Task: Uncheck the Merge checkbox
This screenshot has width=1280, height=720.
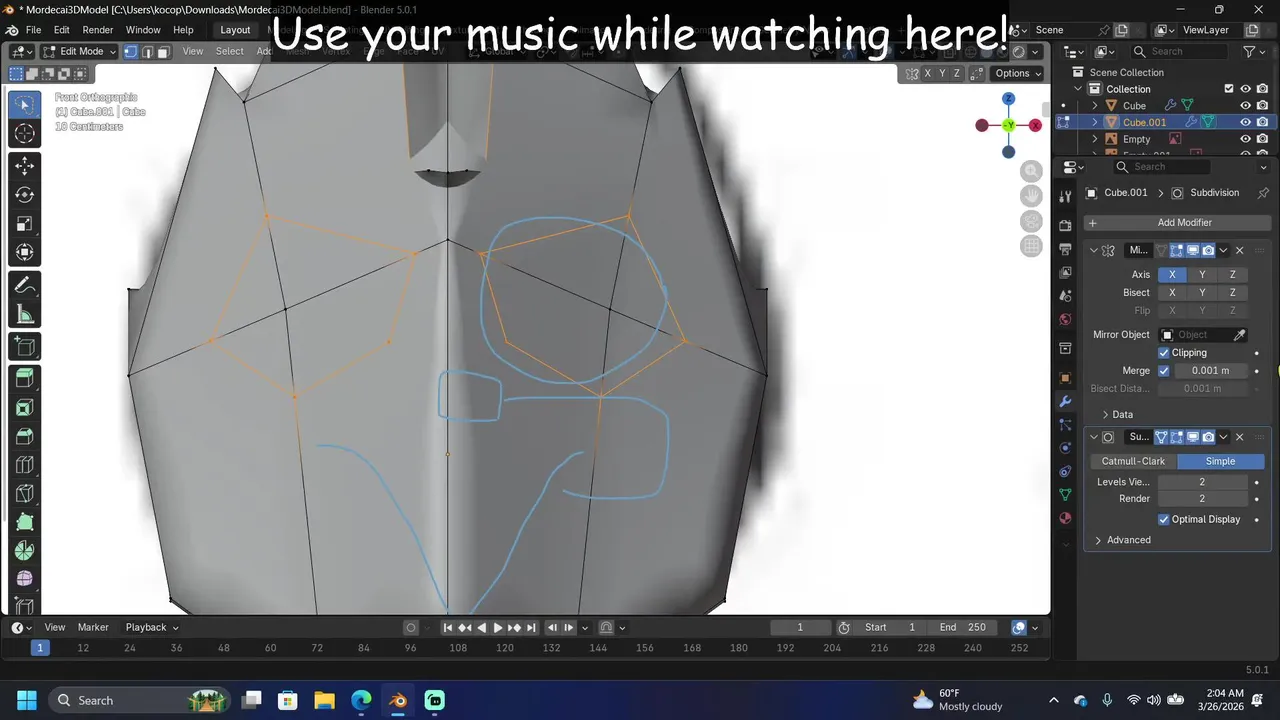Action: (1164, 371)
